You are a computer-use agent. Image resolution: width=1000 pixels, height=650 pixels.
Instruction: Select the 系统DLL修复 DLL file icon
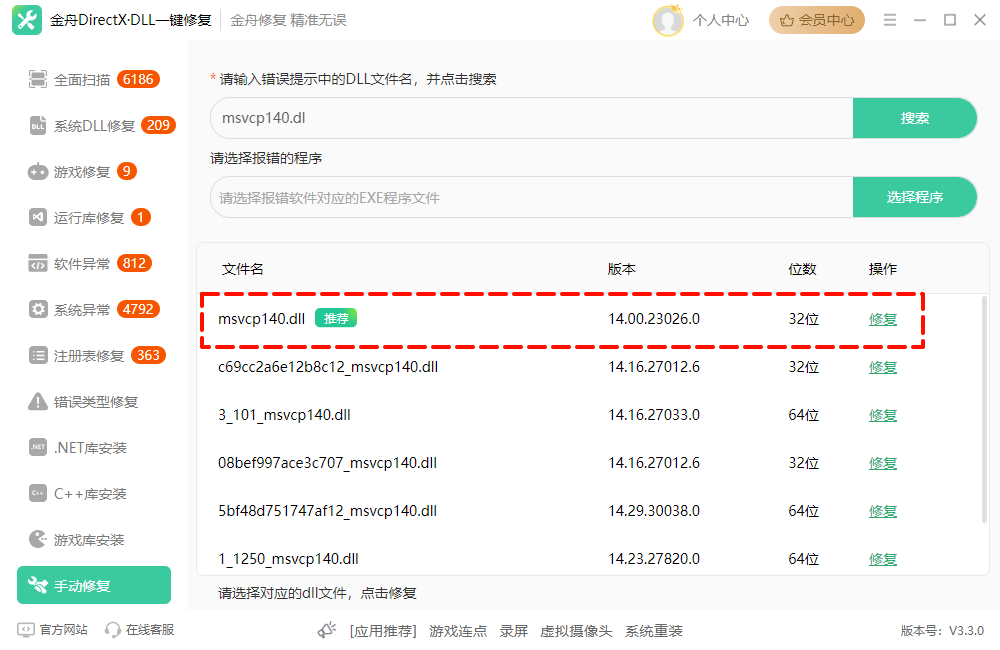[38, 126]
